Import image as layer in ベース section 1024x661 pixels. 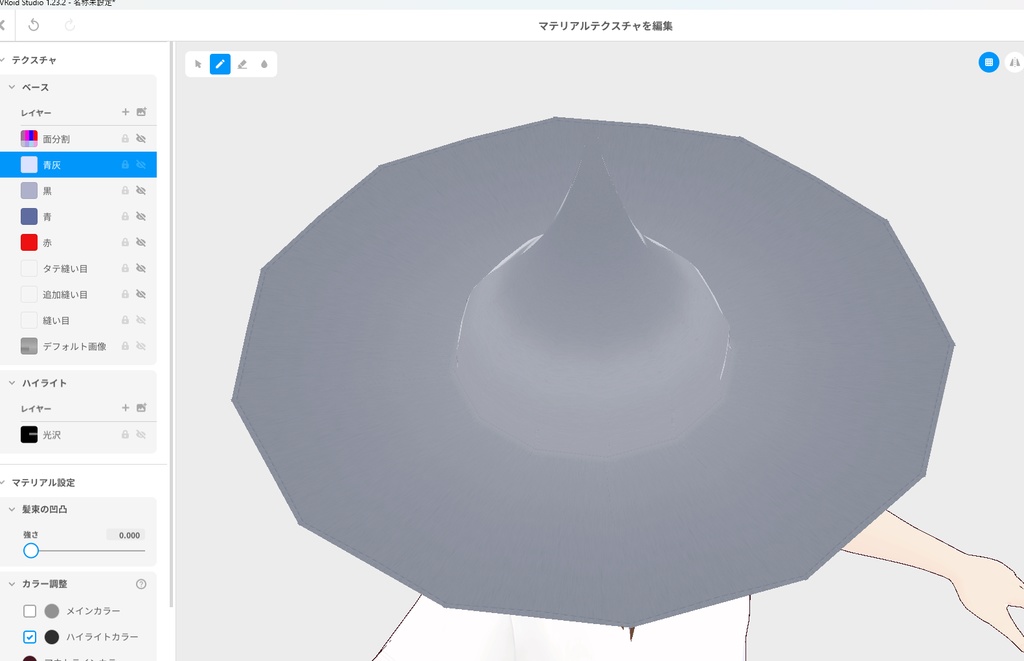click(141, 112)
